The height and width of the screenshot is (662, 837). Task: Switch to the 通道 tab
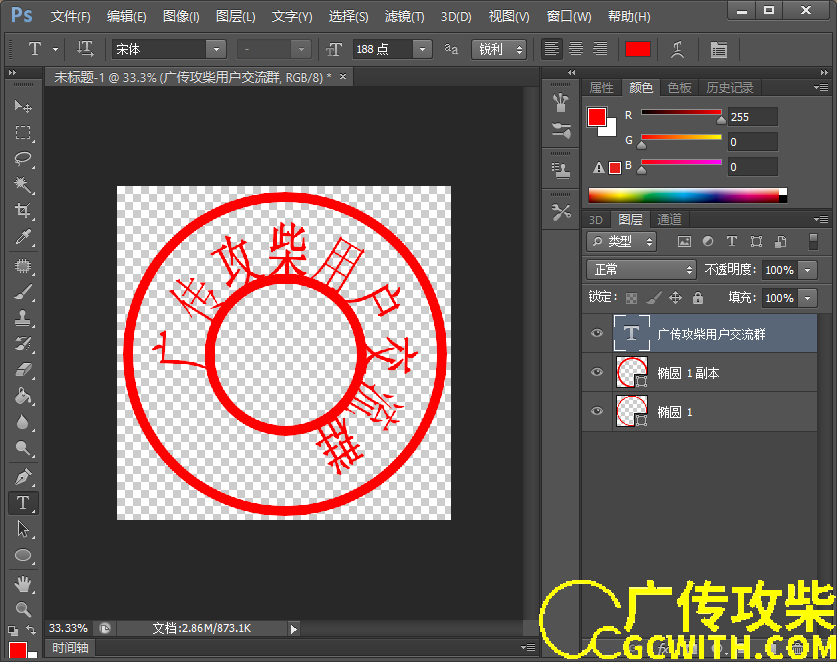click(x=669, y=219)
